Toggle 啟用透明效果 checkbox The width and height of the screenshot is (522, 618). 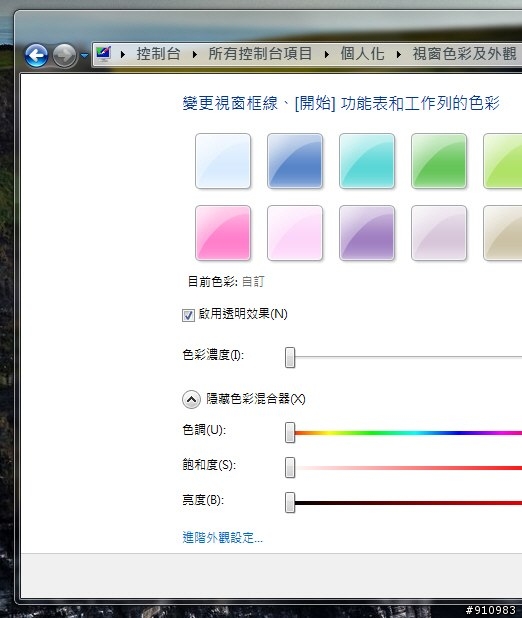point(188,315)
